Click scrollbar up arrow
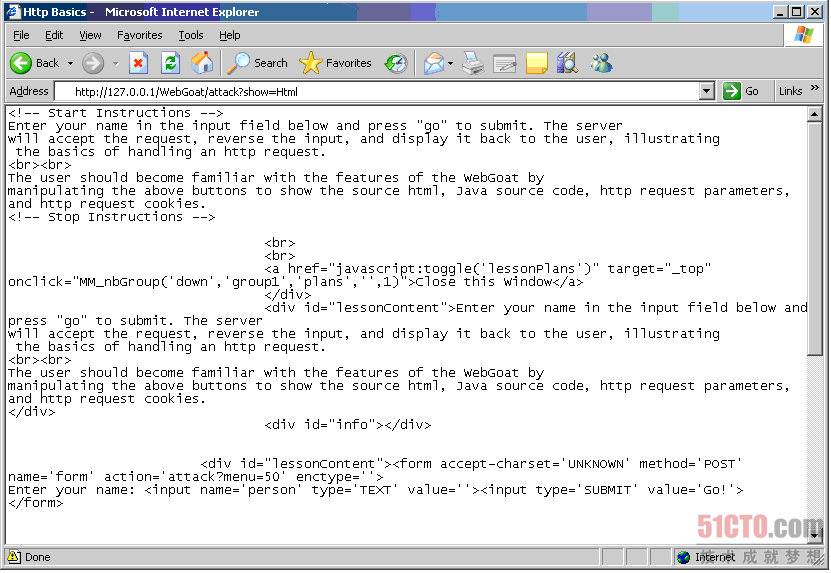Viewport: 831px width, 573px height. click(814, 113)
